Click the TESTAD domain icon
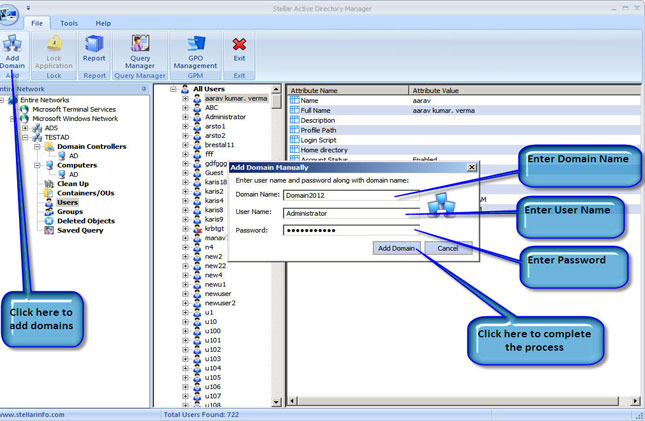 (x=37, y=137)
